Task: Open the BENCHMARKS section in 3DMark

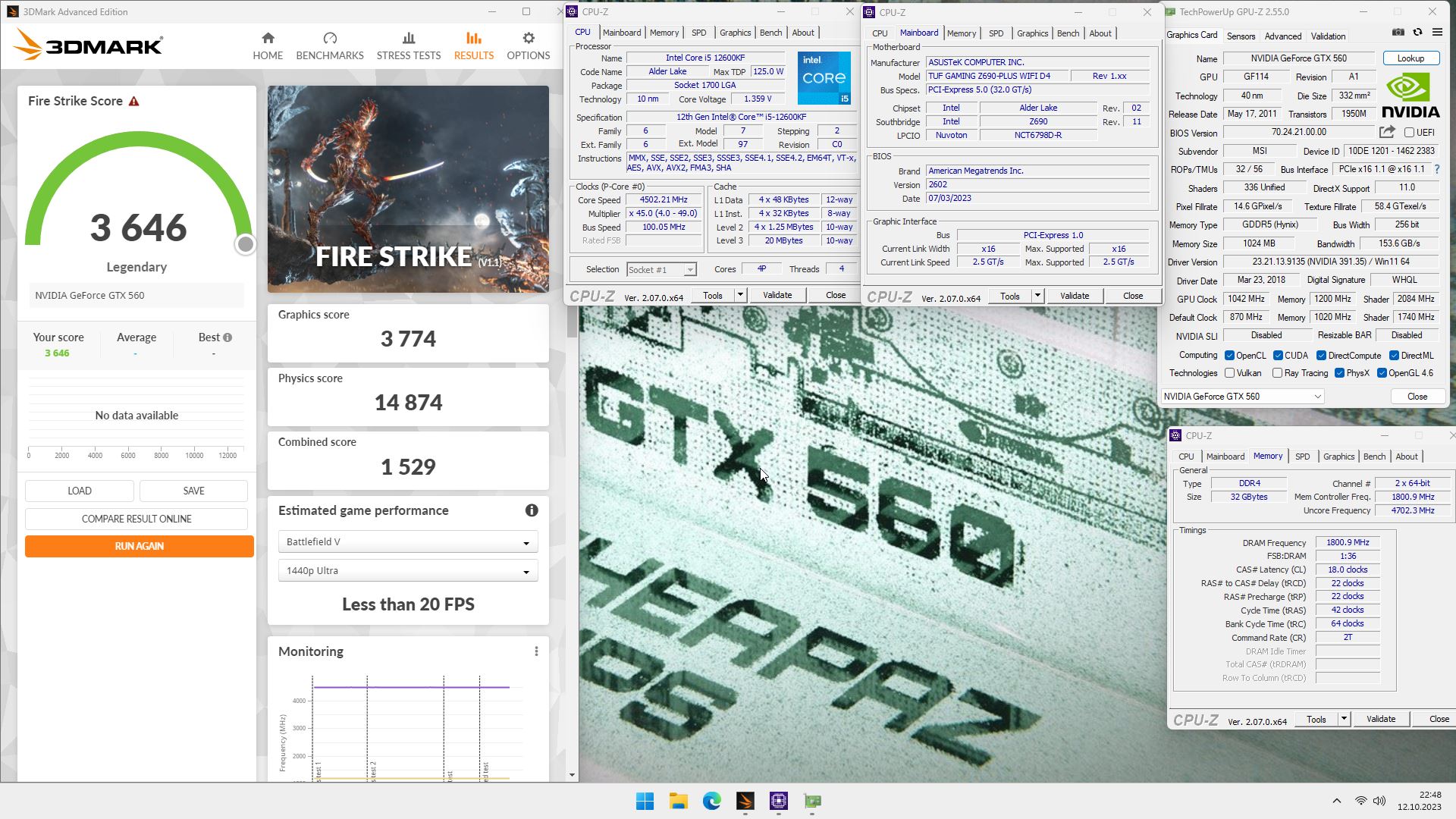Action: [330, 46]
